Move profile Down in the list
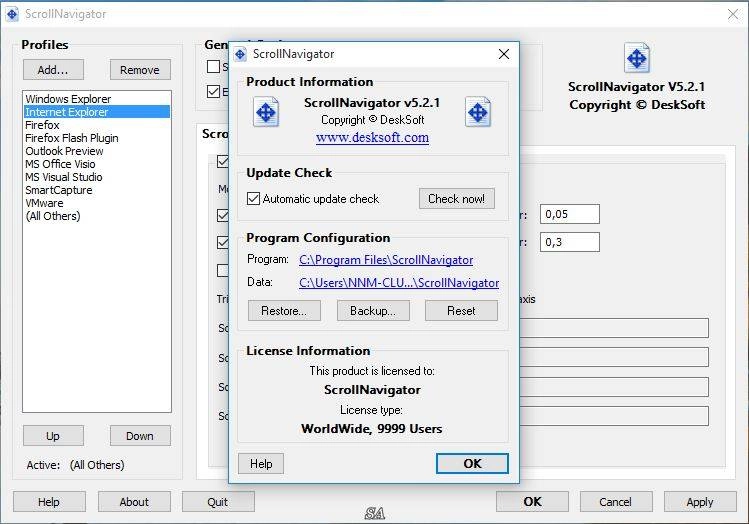749x524 pixels. (140, 436)
